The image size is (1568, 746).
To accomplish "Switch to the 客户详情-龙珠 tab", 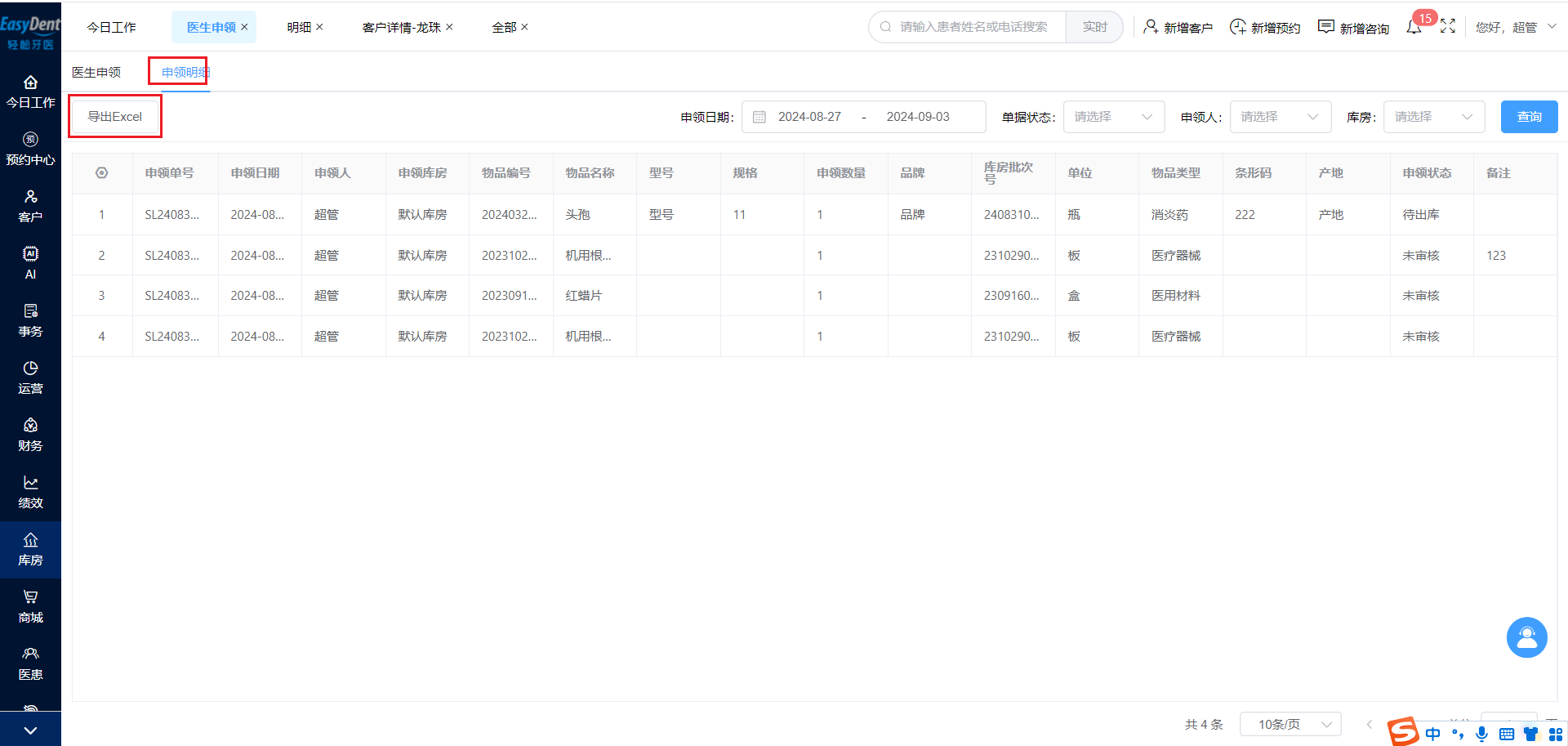I will tap(401, 27).
